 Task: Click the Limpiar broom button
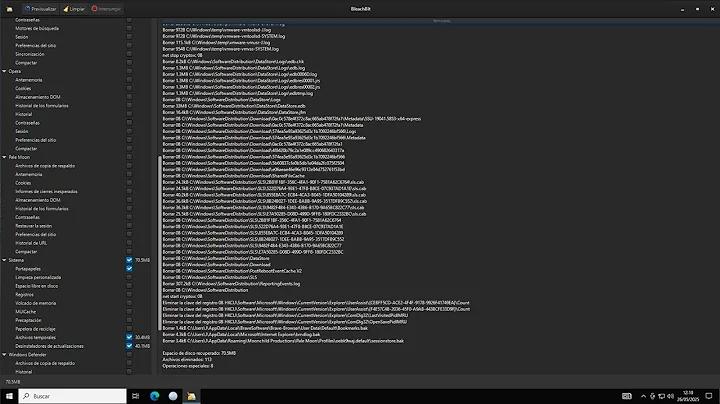[74, 9]
